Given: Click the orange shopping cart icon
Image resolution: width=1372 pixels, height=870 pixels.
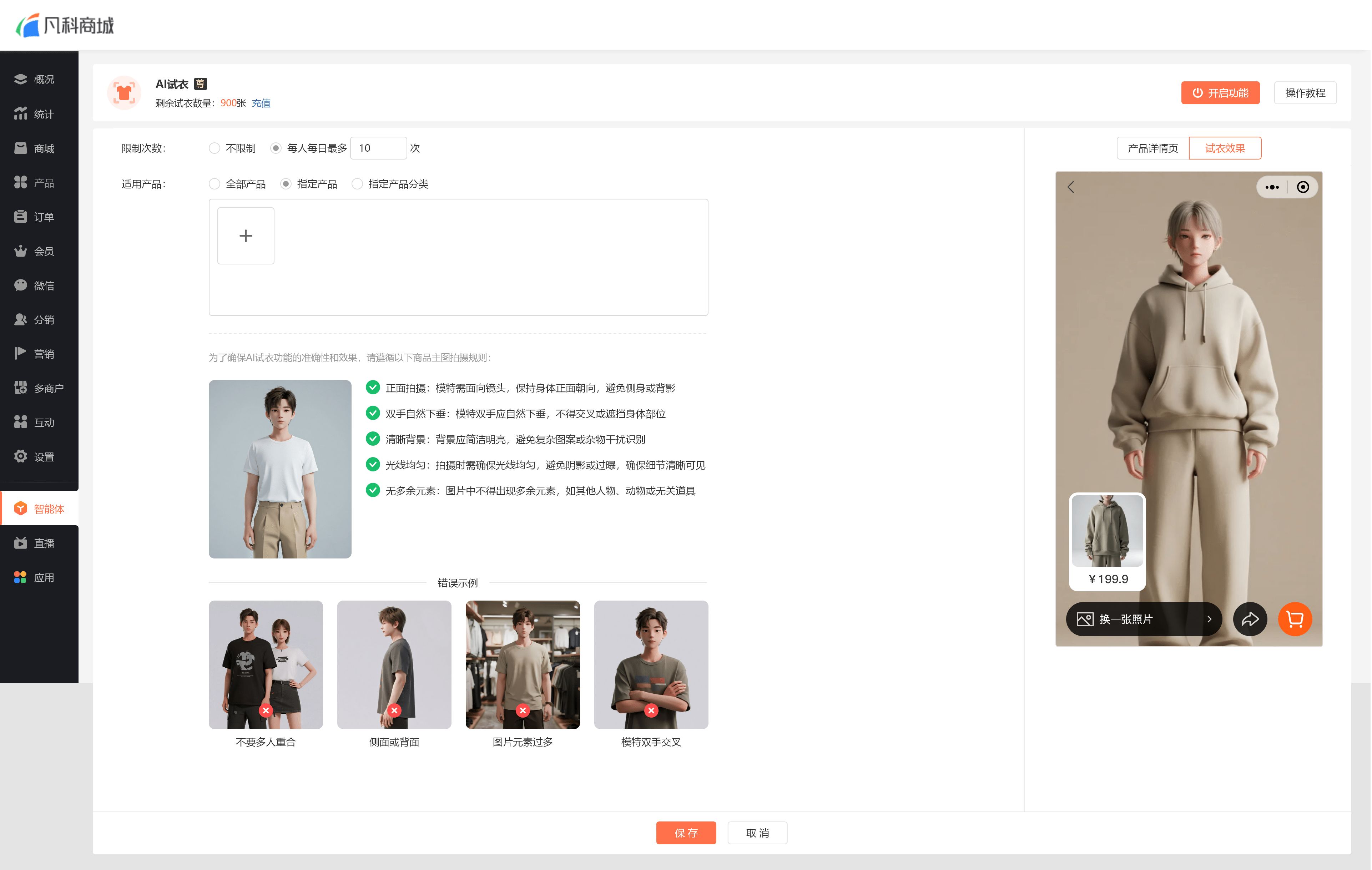Looking at the screenshot, I should pos(1295,619).
